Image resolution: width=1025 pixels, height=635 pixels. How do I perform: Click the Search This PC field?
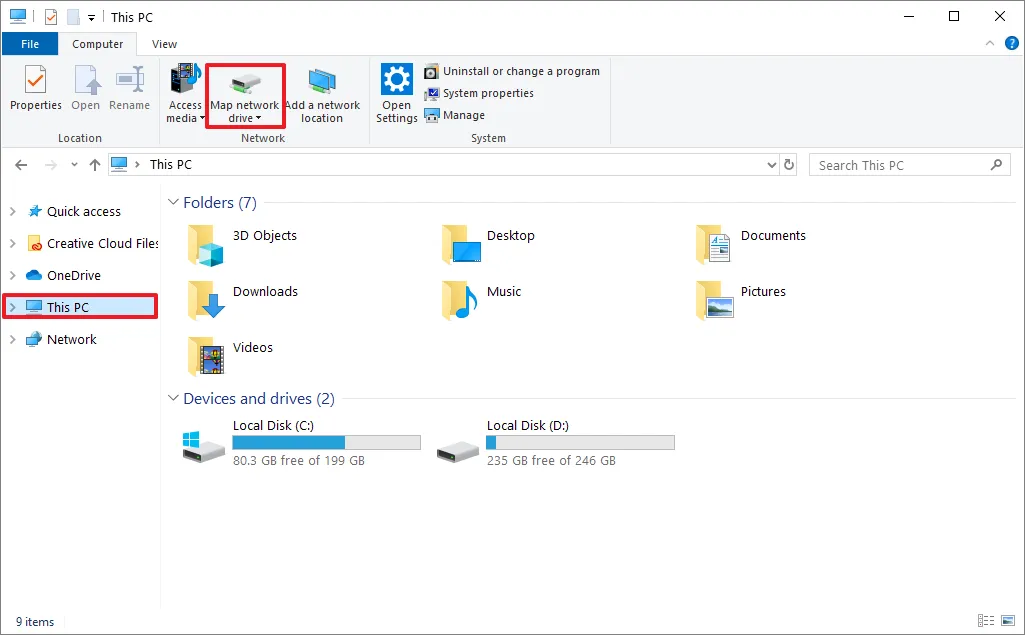[900, 165]
